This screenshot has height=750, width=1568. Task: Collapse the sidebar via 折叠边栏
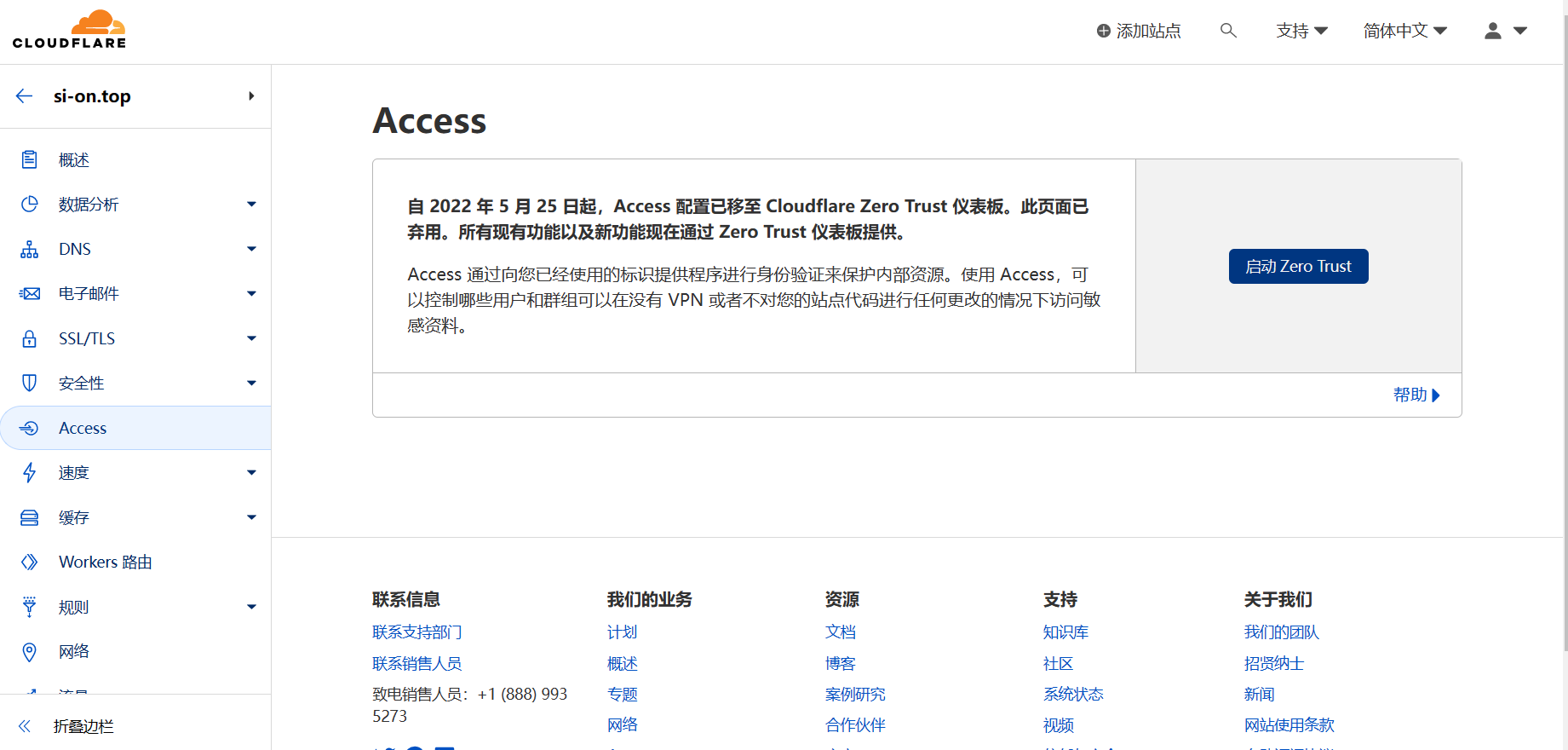83,726
